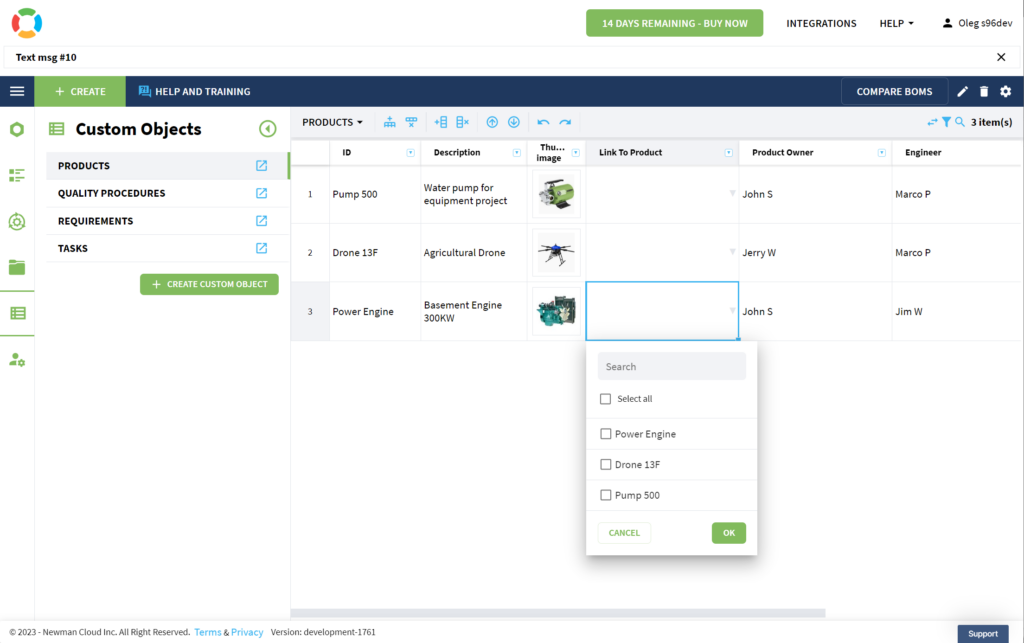
Task: Click CANCEL in the dropdown popup
Action: click(624, 533)
